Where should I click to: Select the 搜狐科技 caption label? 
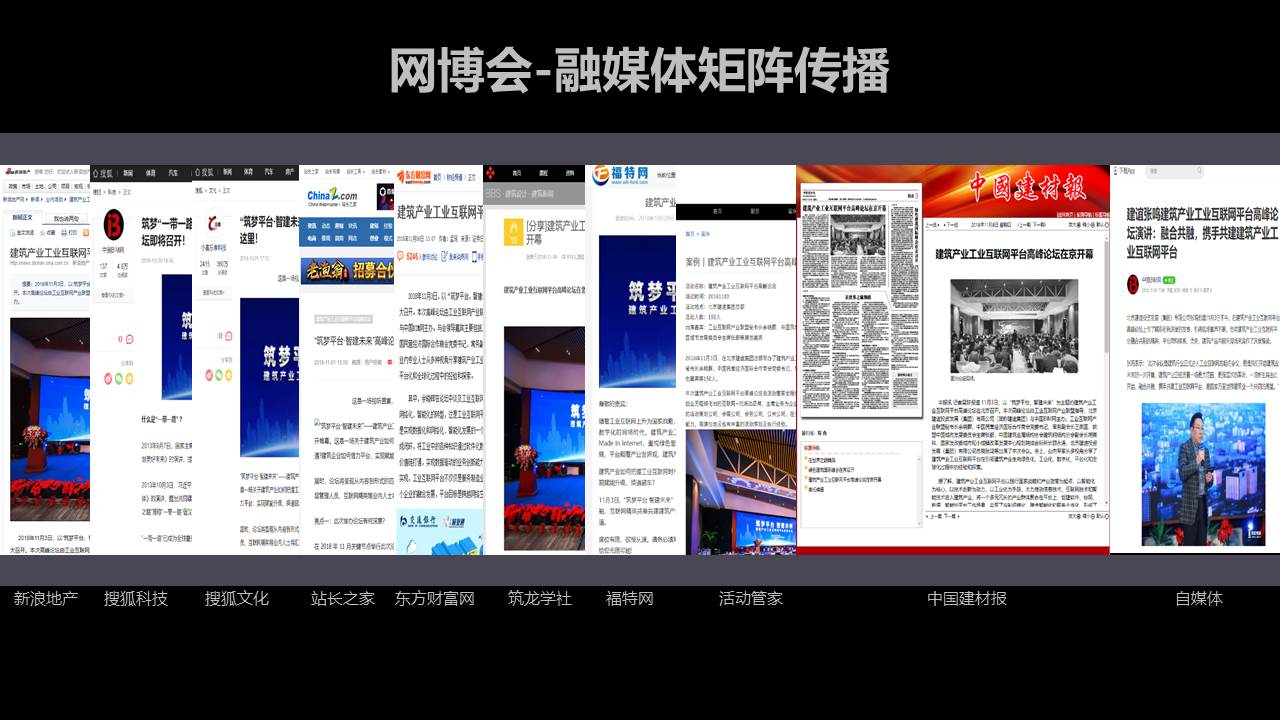(136, 598)
